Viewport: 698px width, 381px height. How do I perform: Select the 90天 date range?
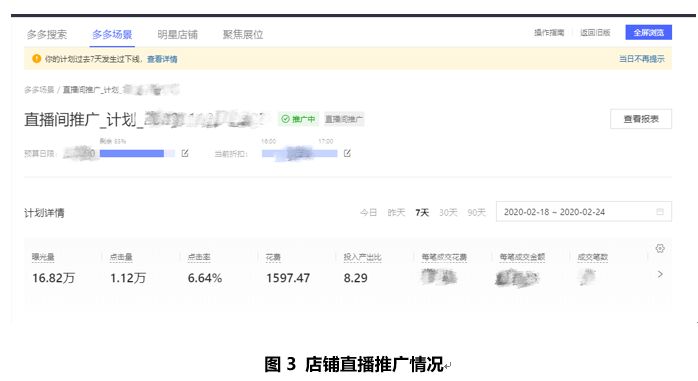coord(476,213)
